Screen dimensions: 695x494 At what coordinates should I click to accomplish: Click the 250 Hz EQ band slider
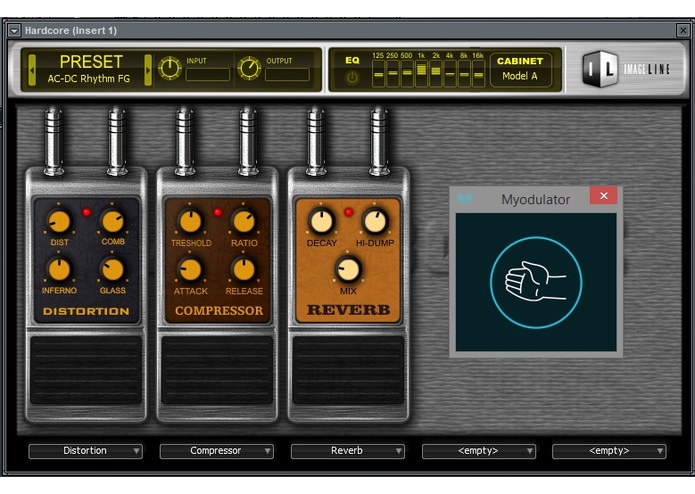(x=393, y=74)
